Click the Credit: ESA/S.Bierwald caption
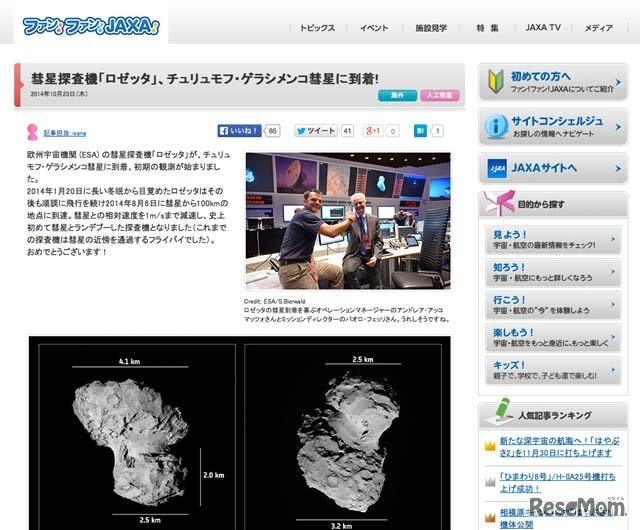 tap(274, 301)
